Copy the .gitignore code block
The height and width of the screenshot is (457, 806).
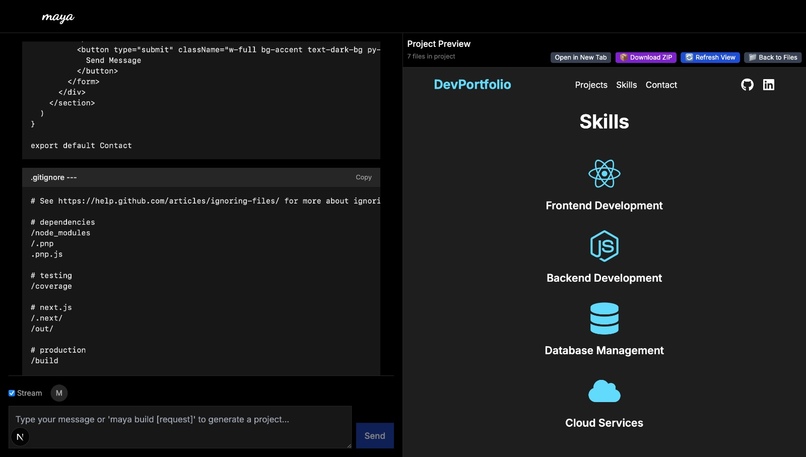click(x=363, y=177)
